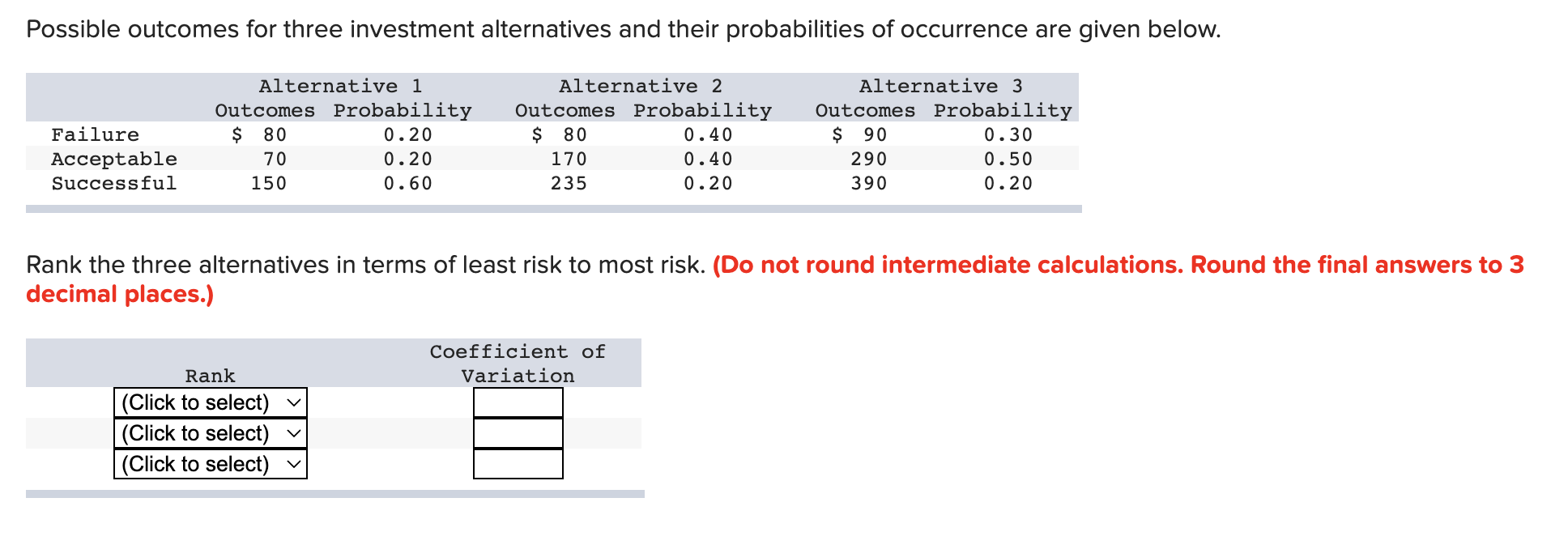
Task: Click the Failure row label
Action: (95, 134)
